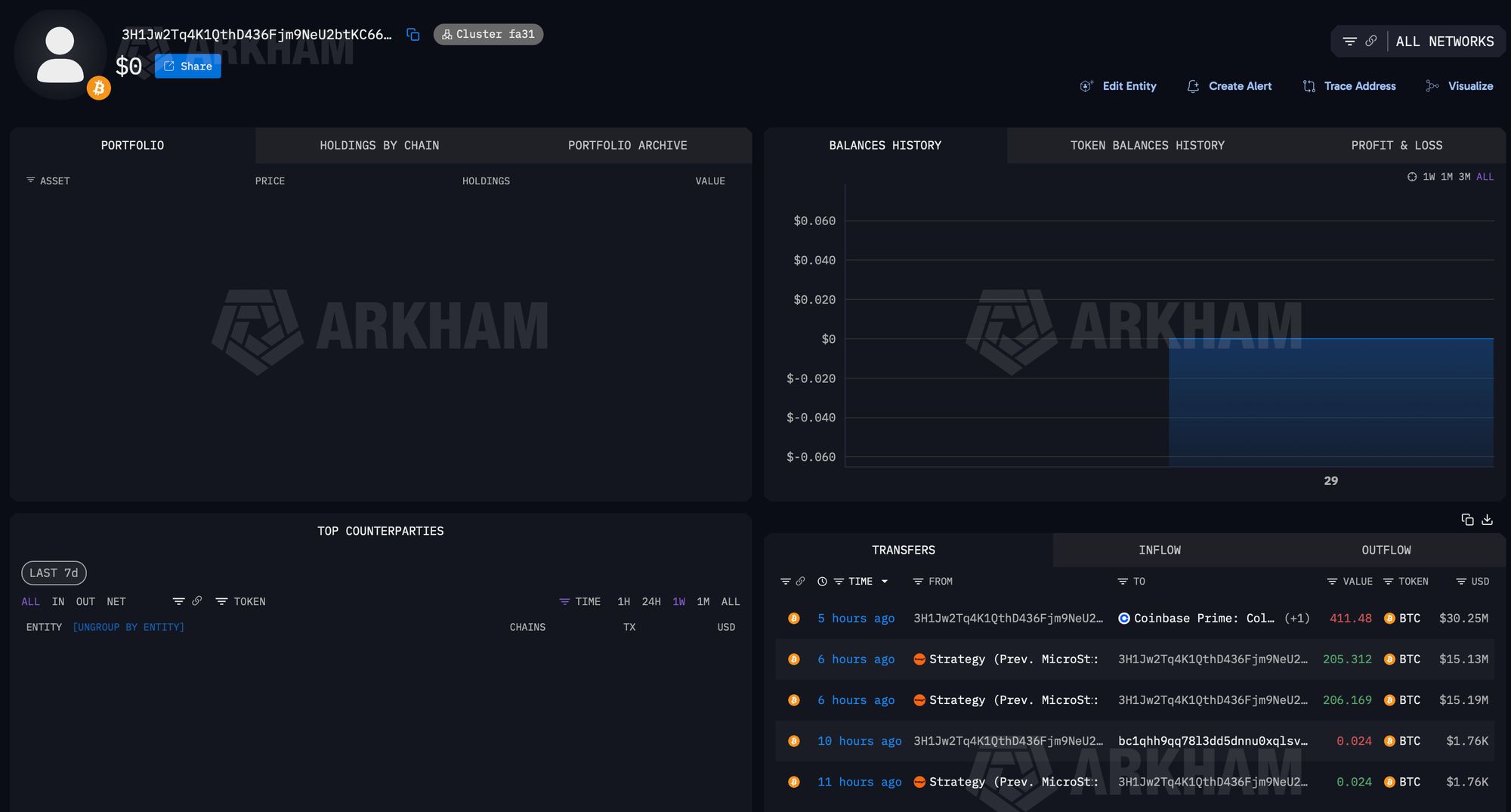1511x812 pixels.
Task: Click Edit Entity
Action: click(x=1118, y=86)
